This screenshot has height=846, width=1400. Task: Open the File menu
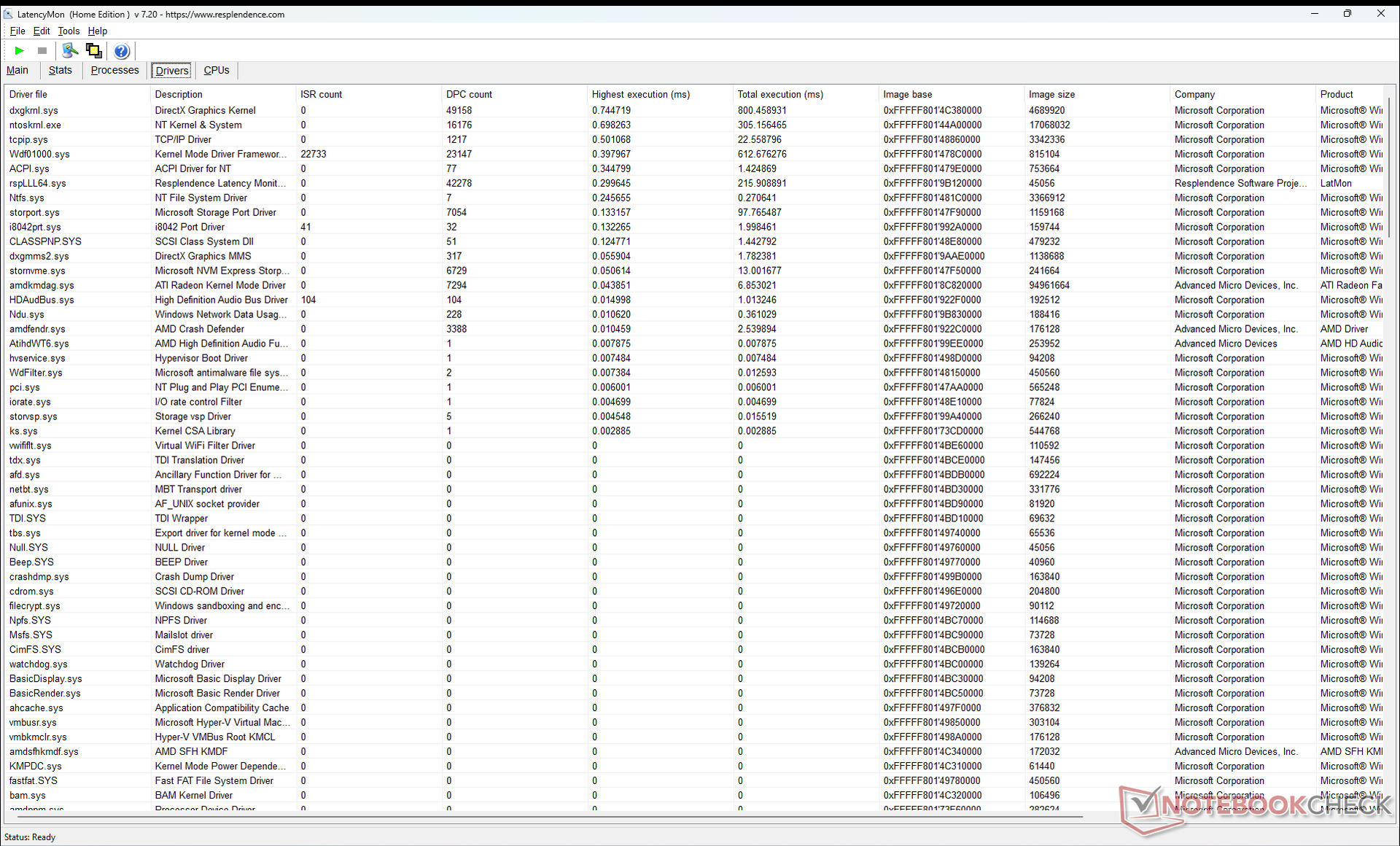[17, 31]
